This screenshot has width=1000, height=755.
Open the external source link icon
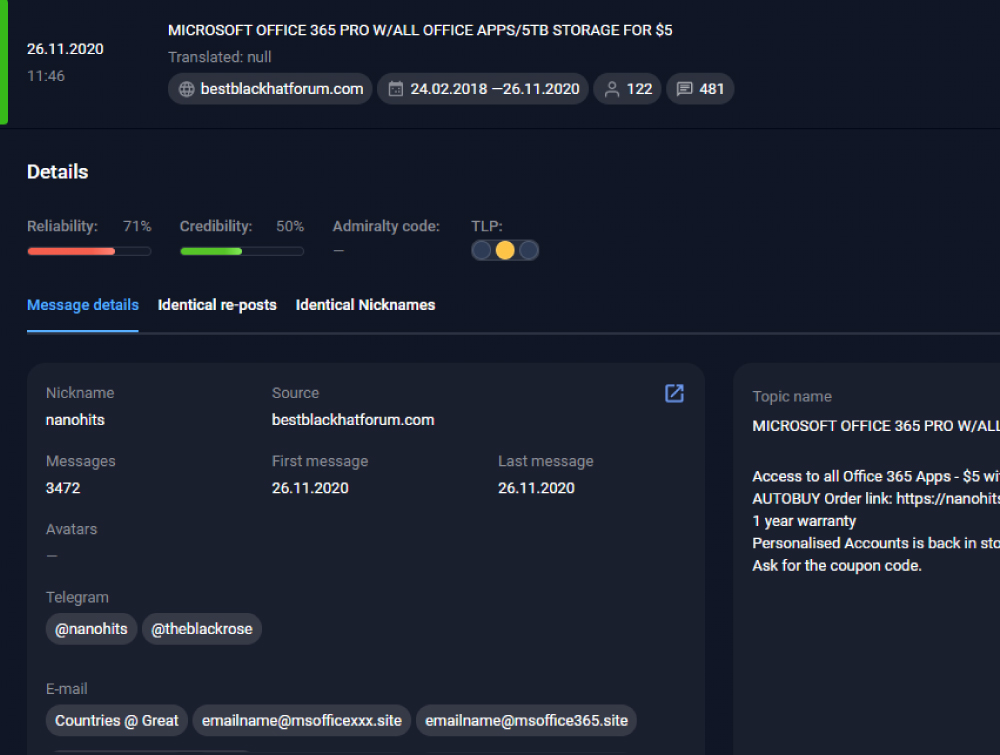click(674, 393)
